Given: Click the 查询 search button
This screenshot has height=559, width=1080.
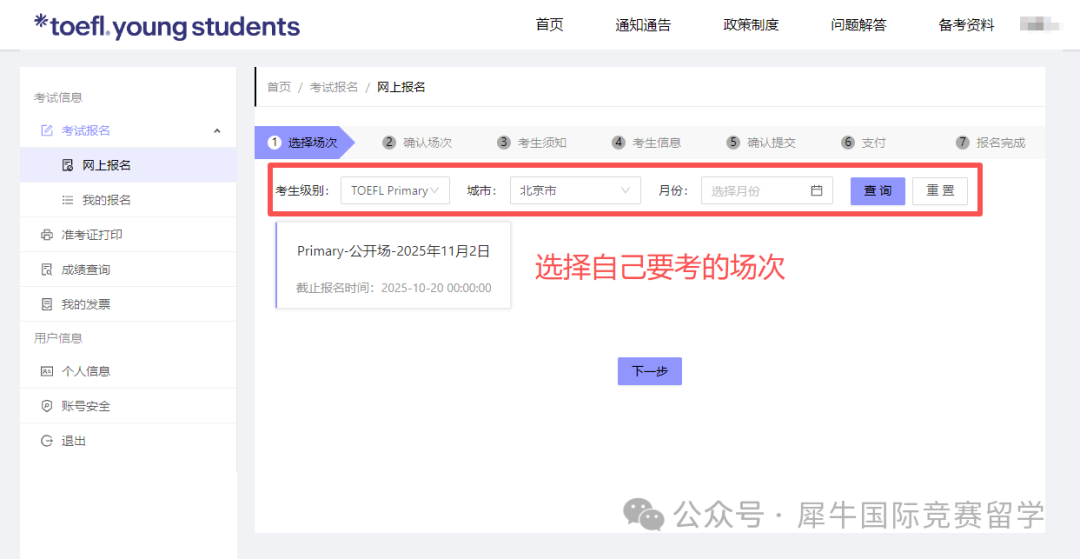Looking at the screenshot, I should pos(878,191).
